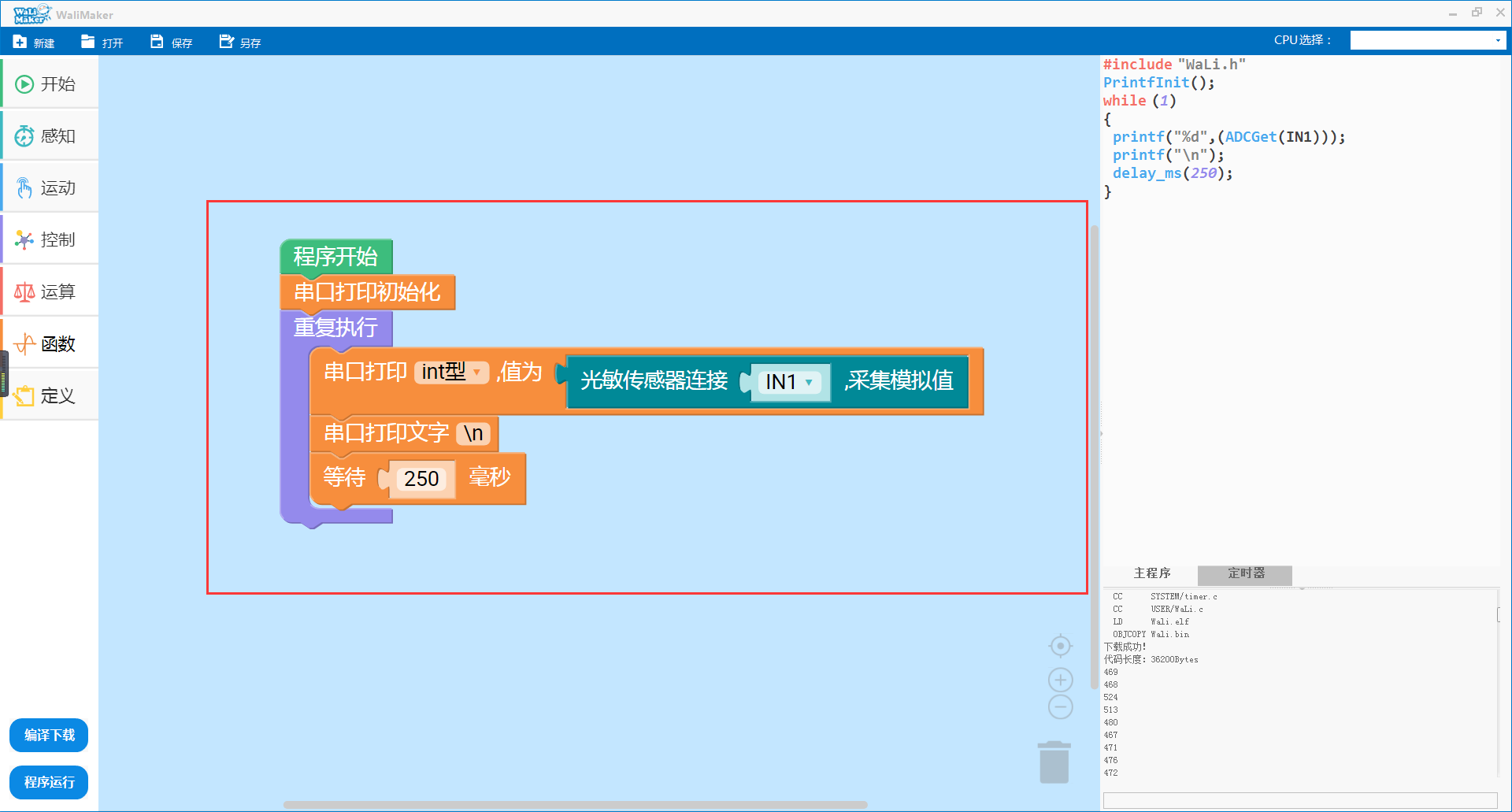Open the CPU选择 combo box
The image size is (1512, 812).
coord(1427,40)
